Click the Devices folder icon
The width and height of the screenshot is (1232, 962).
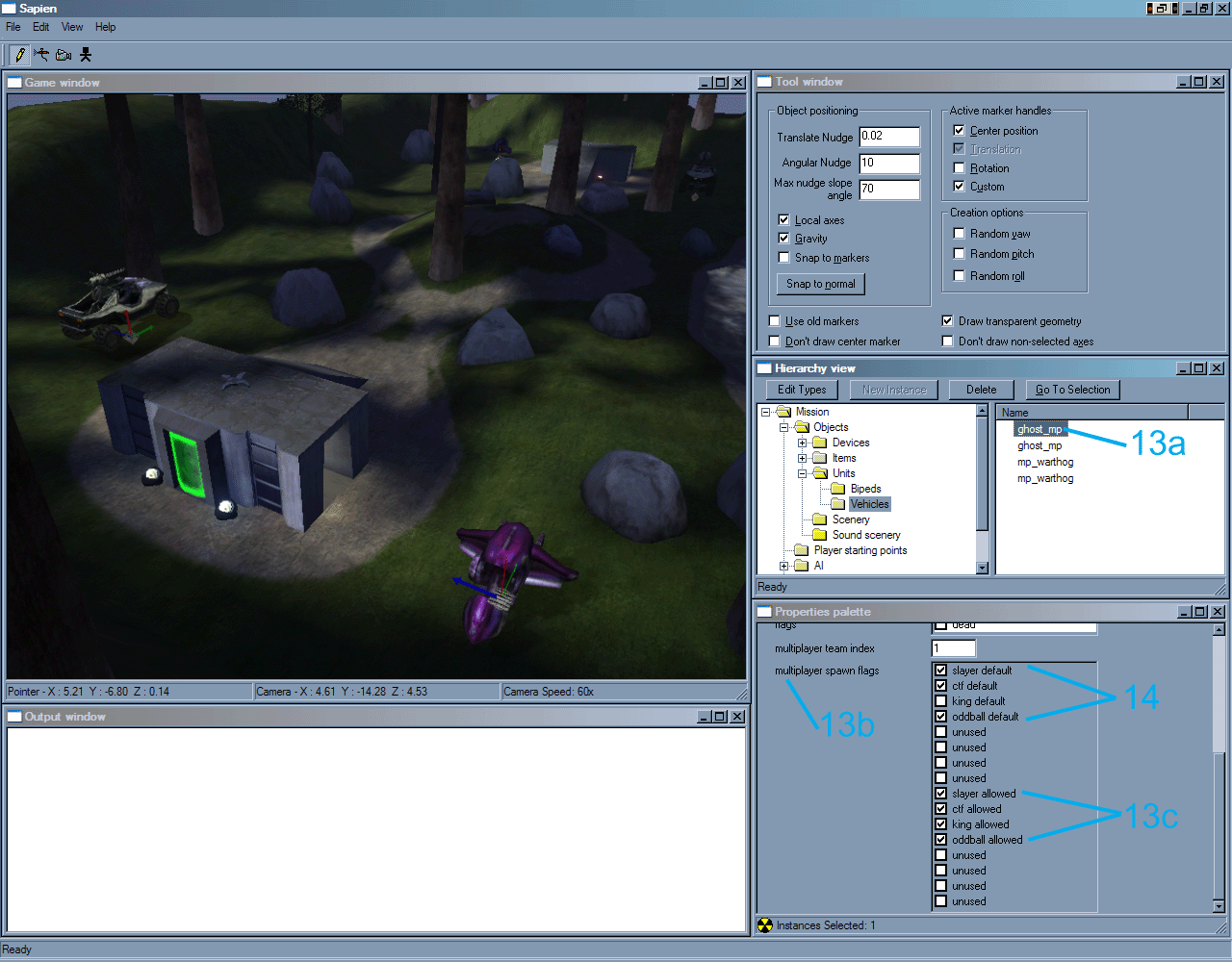[820, 443]
